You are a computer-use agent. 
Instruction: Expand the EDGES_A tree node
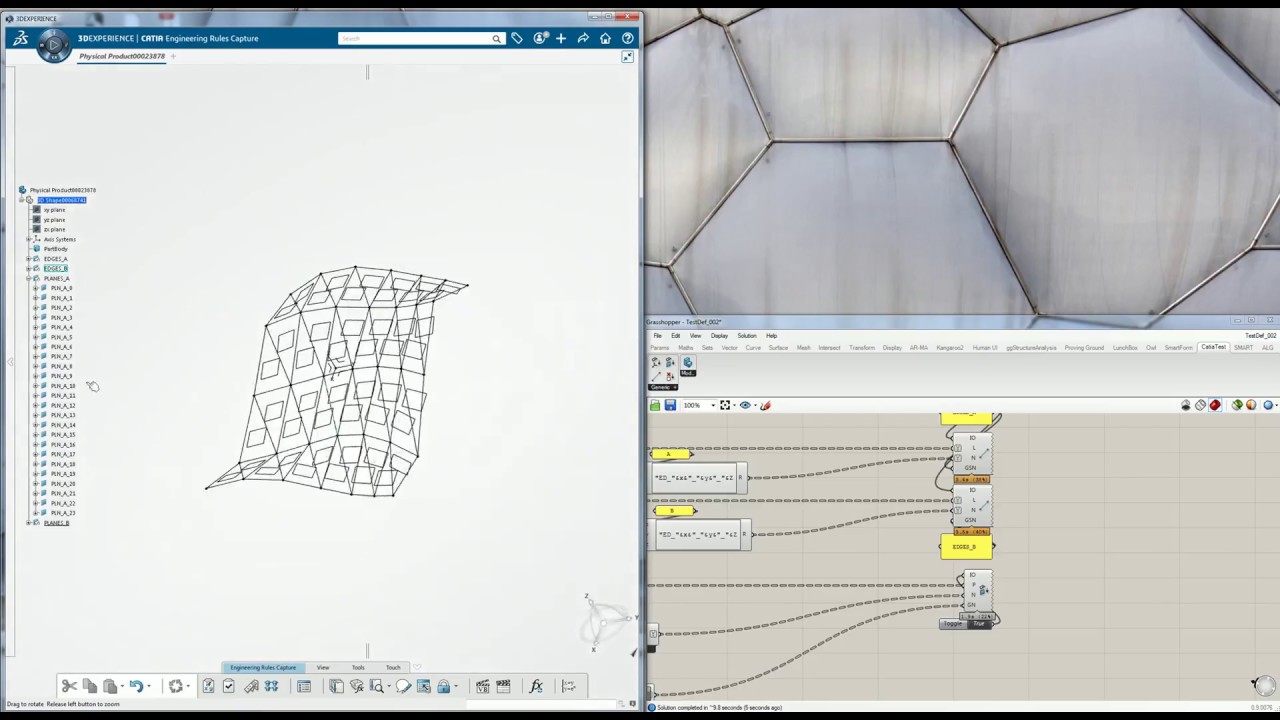pos(29,259)
